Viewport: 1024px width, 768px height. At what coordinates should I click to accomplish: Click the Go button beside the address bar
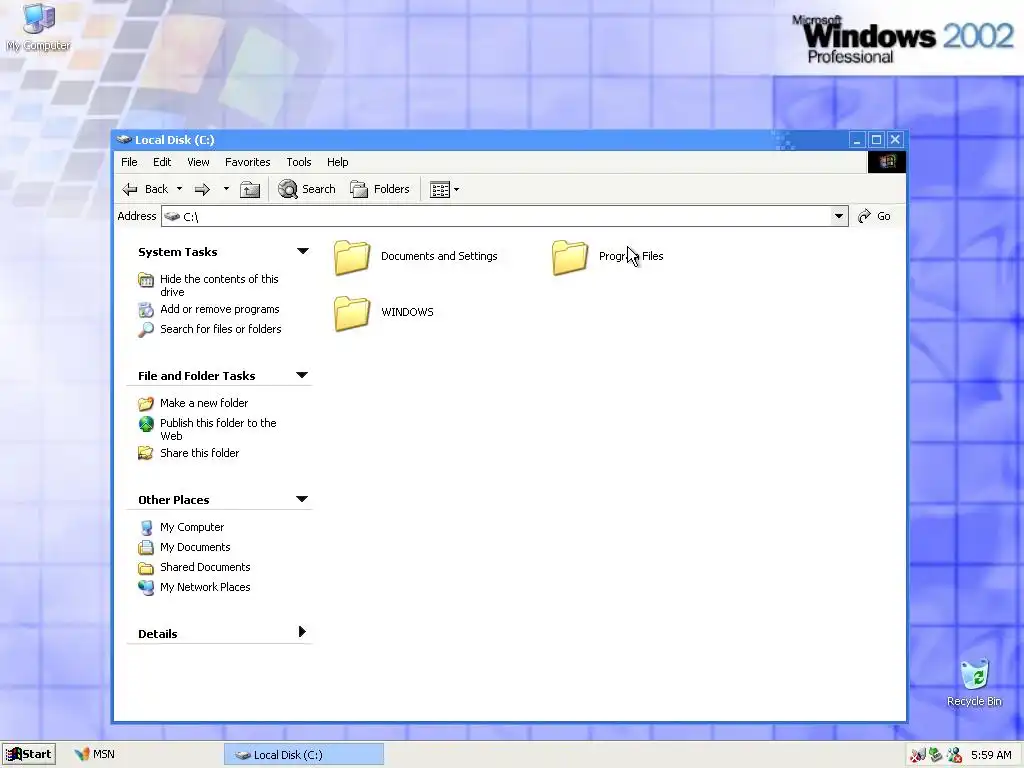click(874, 216)
